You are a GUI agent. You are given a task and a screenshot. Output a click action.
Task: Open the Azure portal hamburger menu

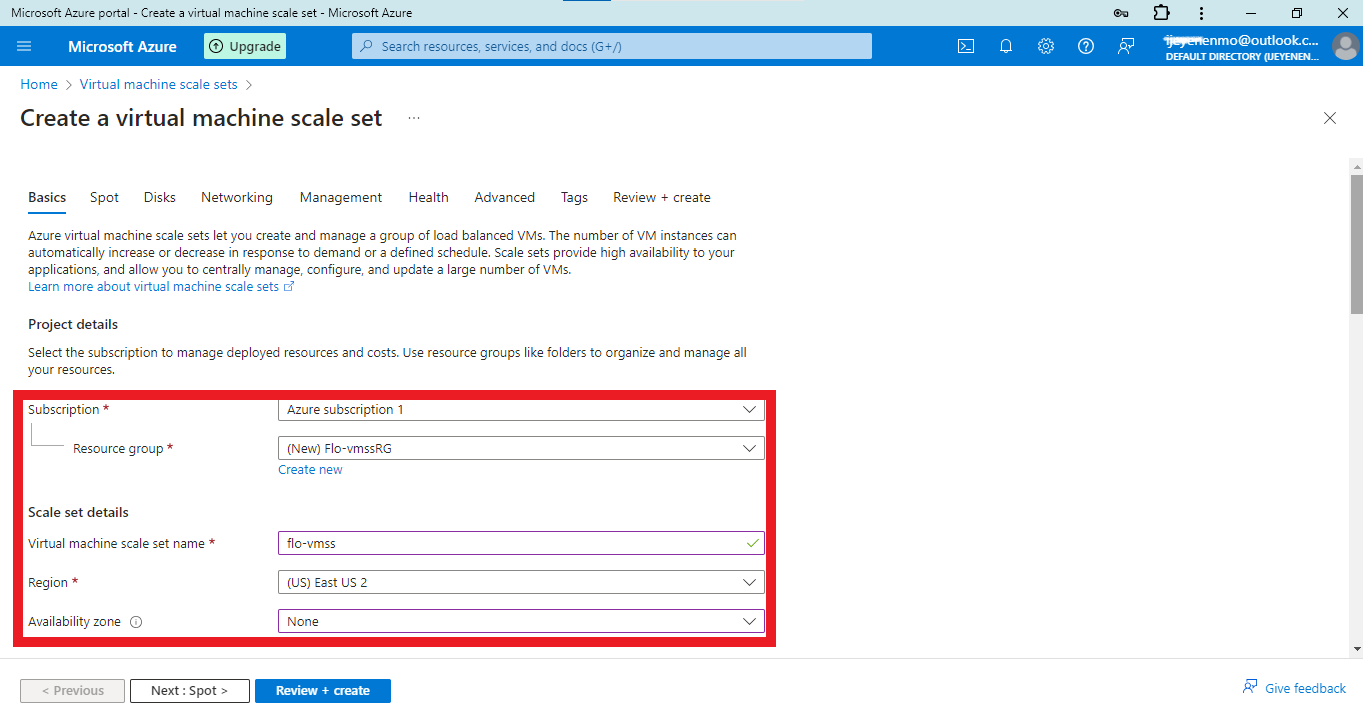(x=25, y=46)
